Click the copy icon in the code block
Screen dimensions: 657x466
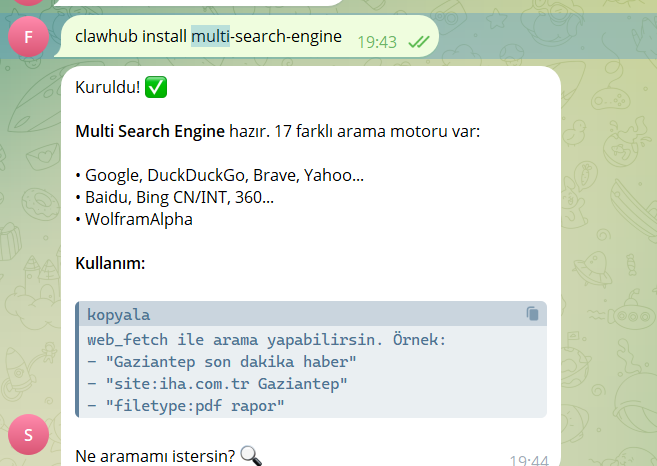pyautogui.click(x=533, y=314)
